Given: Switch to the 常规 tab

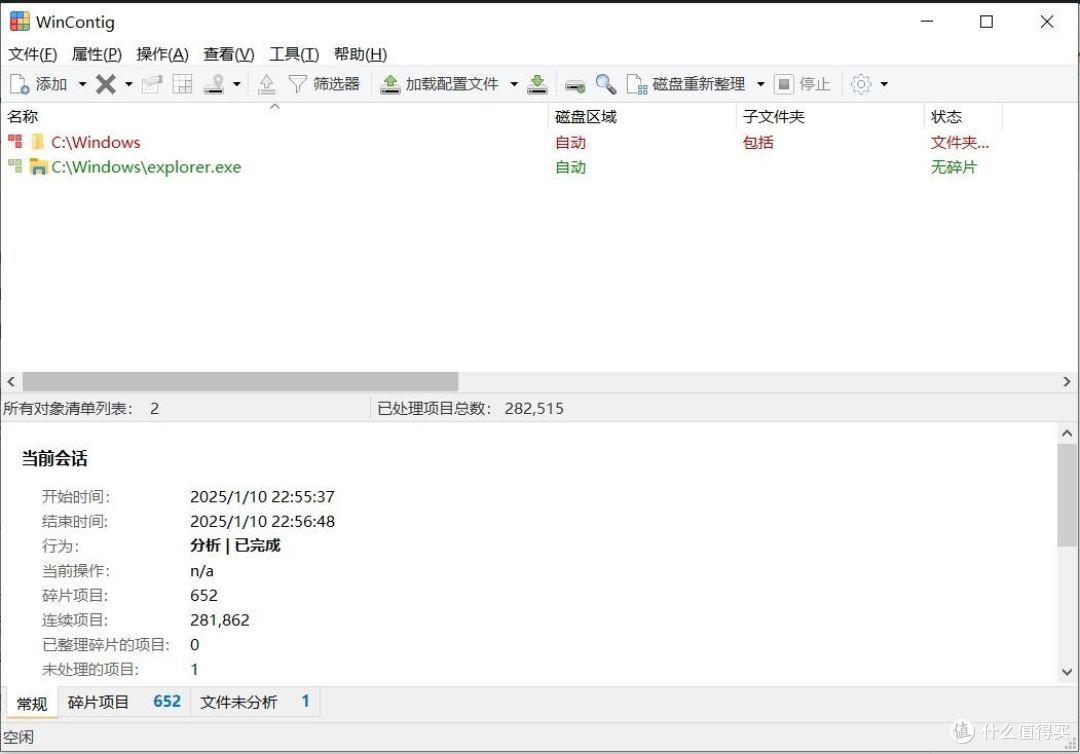Looking at the screenshot, I should click(x=32, y=703).
